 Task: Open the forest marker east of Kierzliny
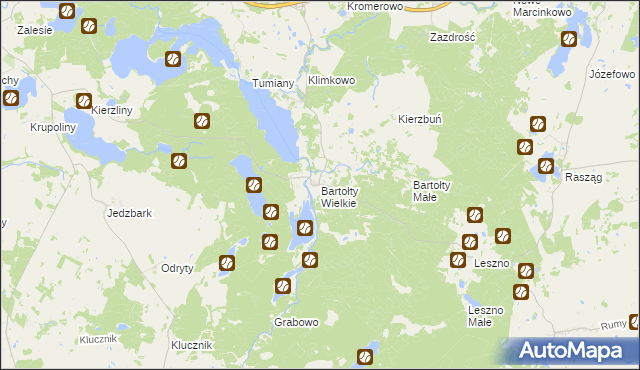[202, 121]
